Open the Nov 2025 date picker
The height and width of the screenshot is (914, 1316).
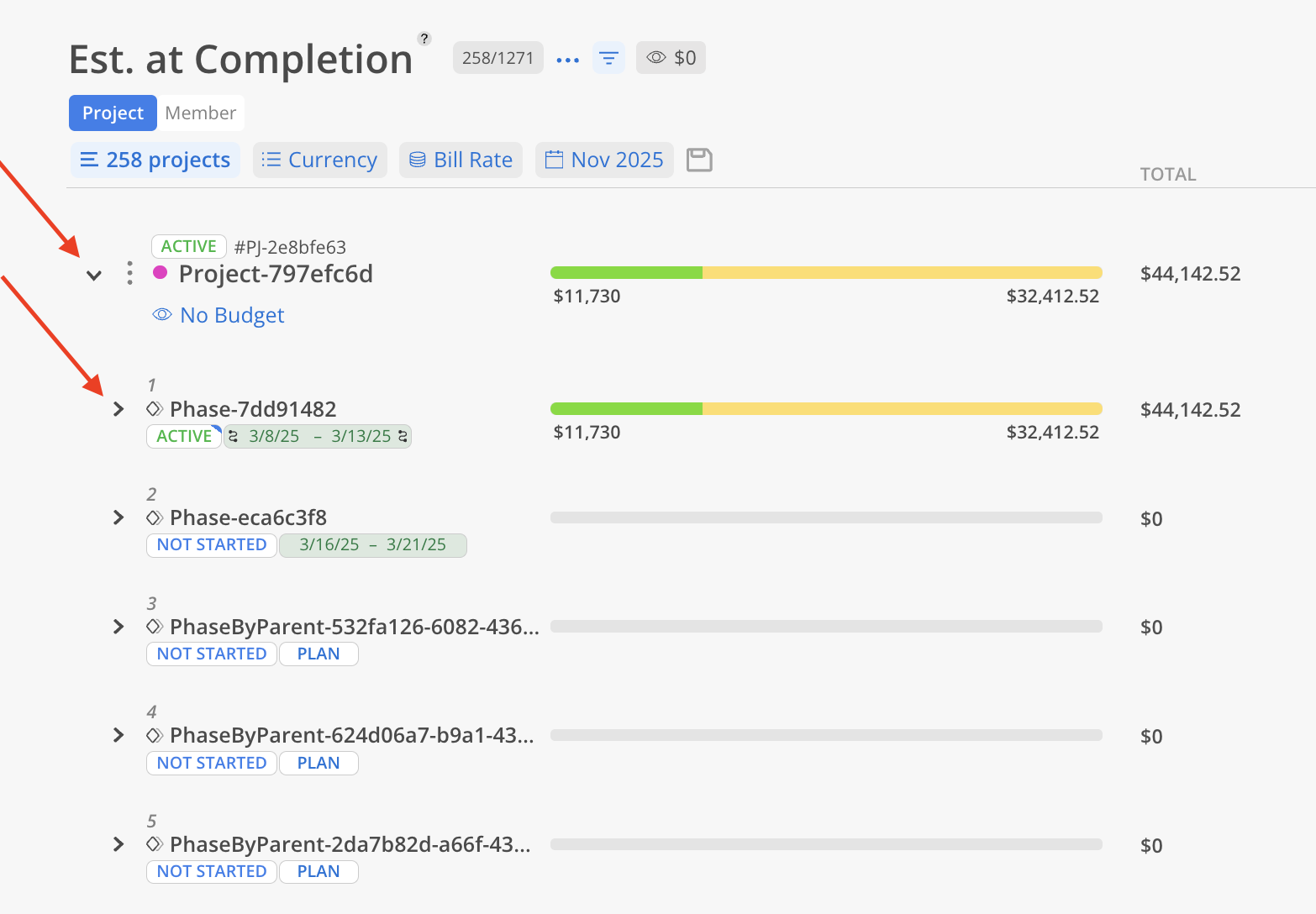tap(604, 160)
